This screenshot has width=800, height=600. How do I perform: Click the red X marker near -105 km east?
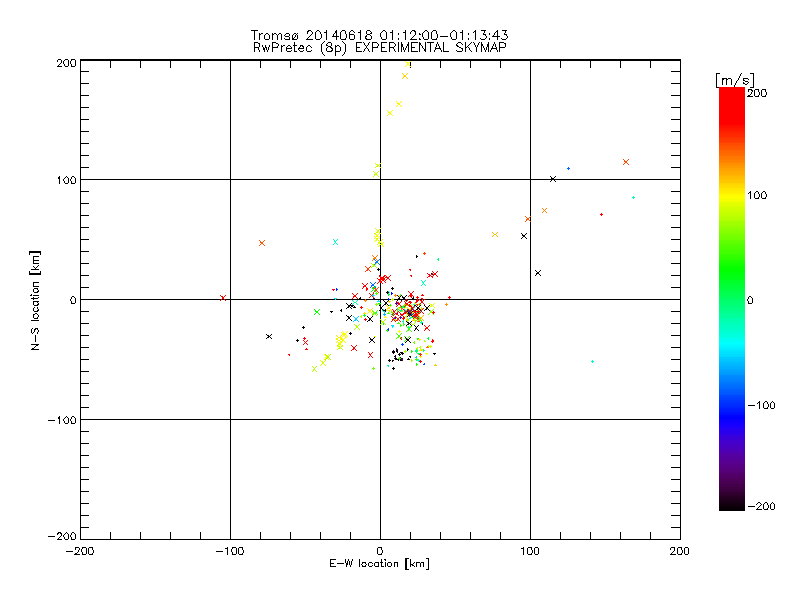coord(222,297)
